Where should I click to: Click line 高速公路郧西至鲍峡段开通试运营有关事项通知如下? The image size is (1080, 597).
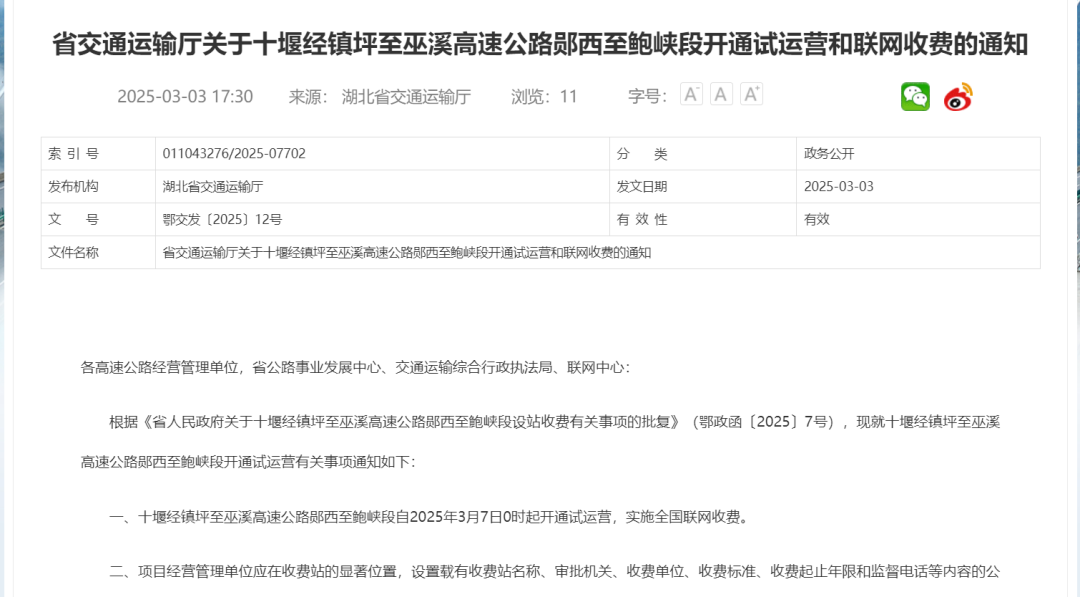248,462
